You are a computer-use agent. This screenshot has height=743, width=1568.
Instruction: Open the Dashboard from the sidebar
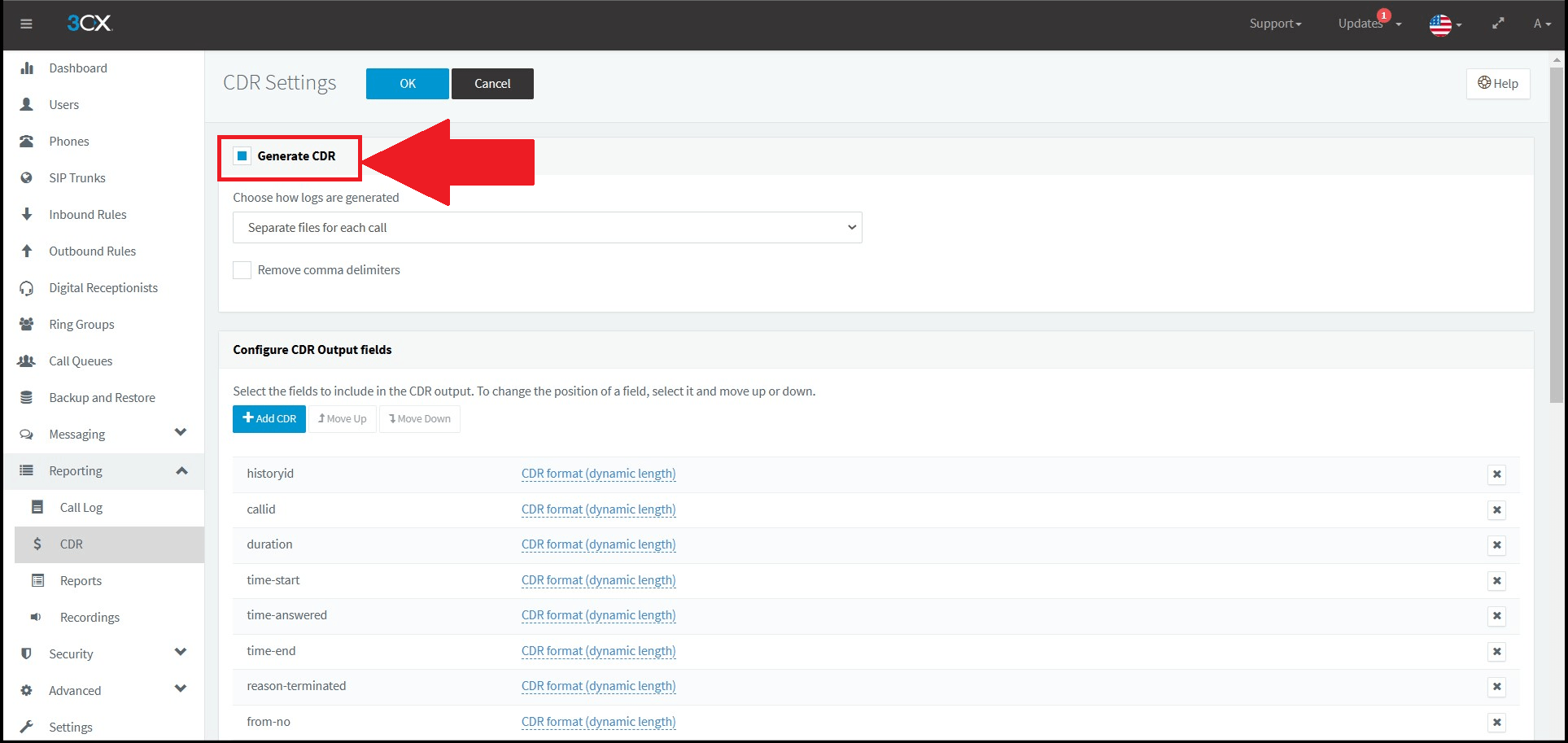pyautogui.click(x=78, y=68)
